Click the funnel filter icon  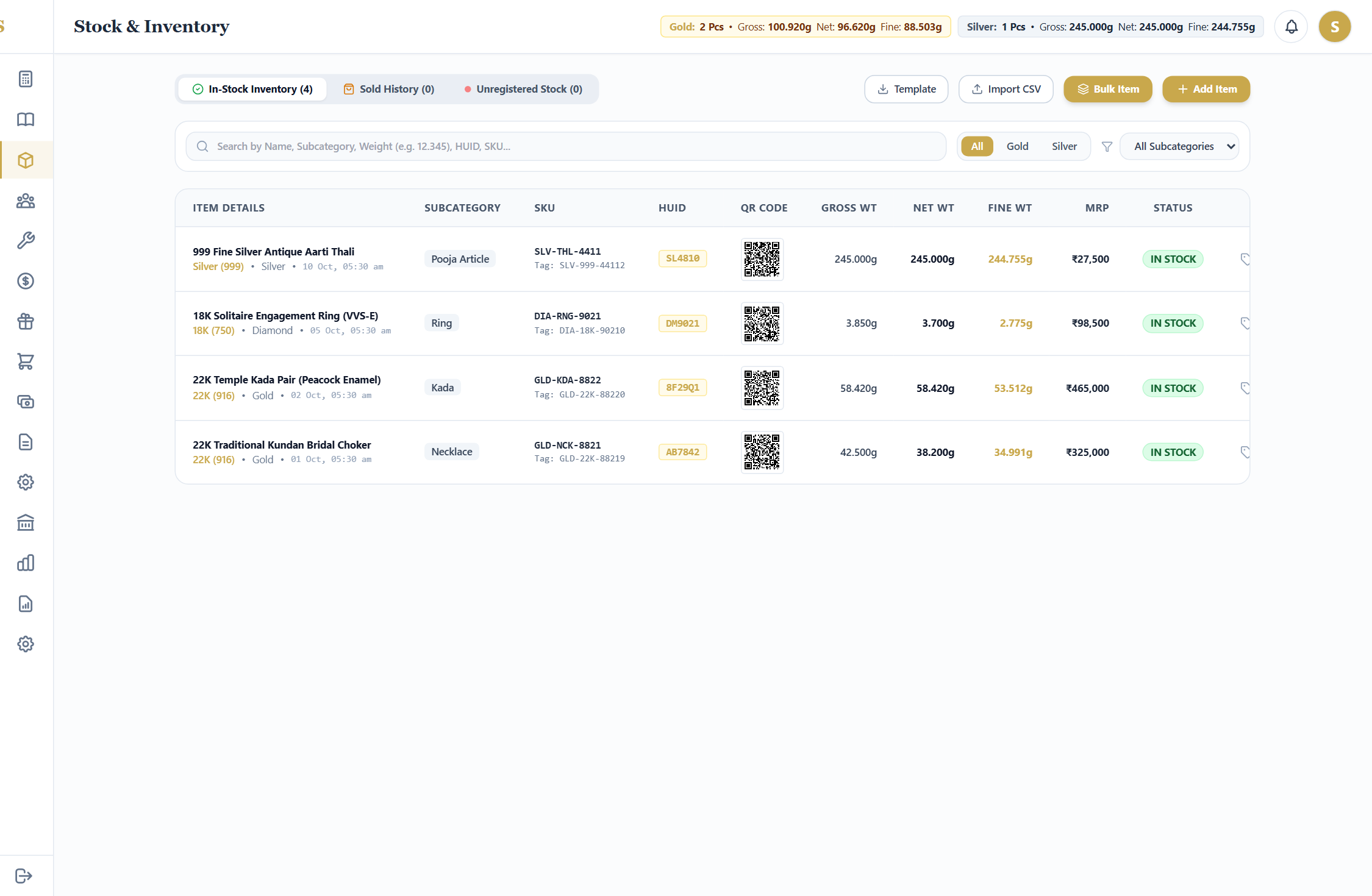[1107, 146]
